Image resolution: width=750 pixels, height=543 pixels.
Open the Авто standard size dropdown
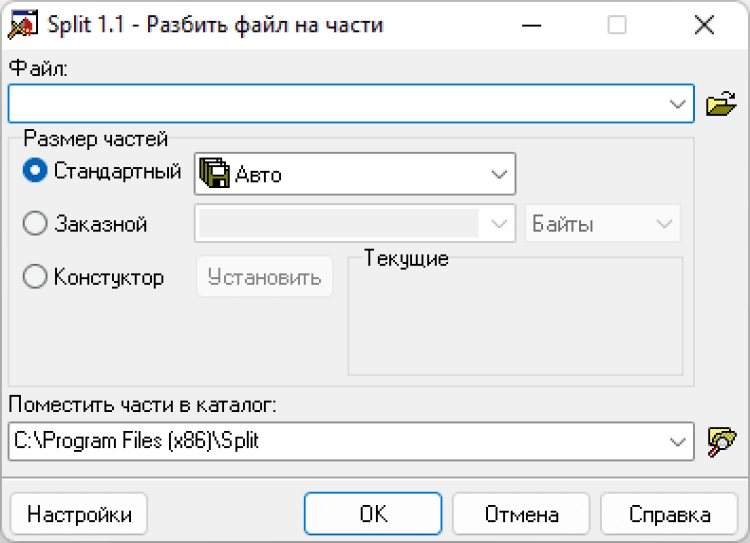[499, 174]
